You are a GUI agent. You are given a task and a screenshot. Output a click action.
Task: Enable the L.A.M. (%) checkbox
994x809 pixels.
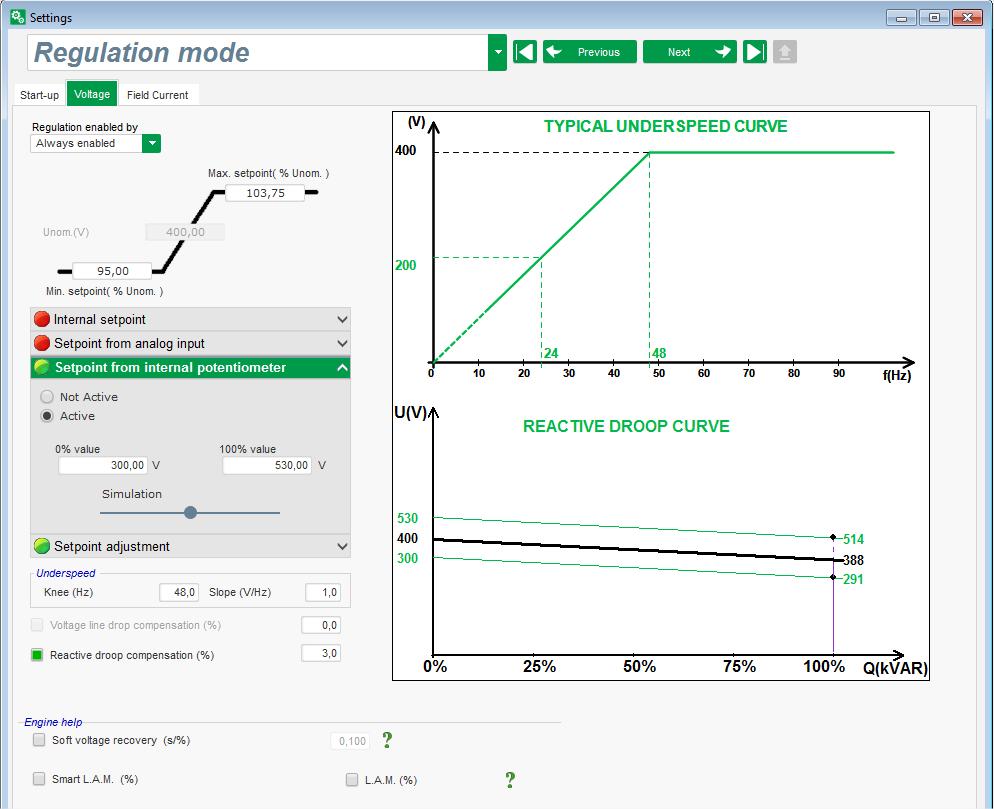[352, 780]
